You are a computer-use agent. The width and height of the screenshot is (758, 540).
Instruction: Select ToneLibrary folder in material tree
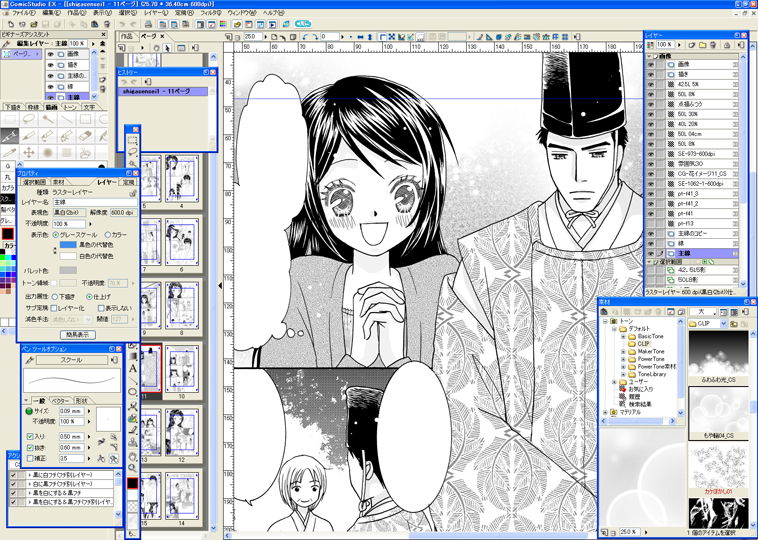pos(652,374)
